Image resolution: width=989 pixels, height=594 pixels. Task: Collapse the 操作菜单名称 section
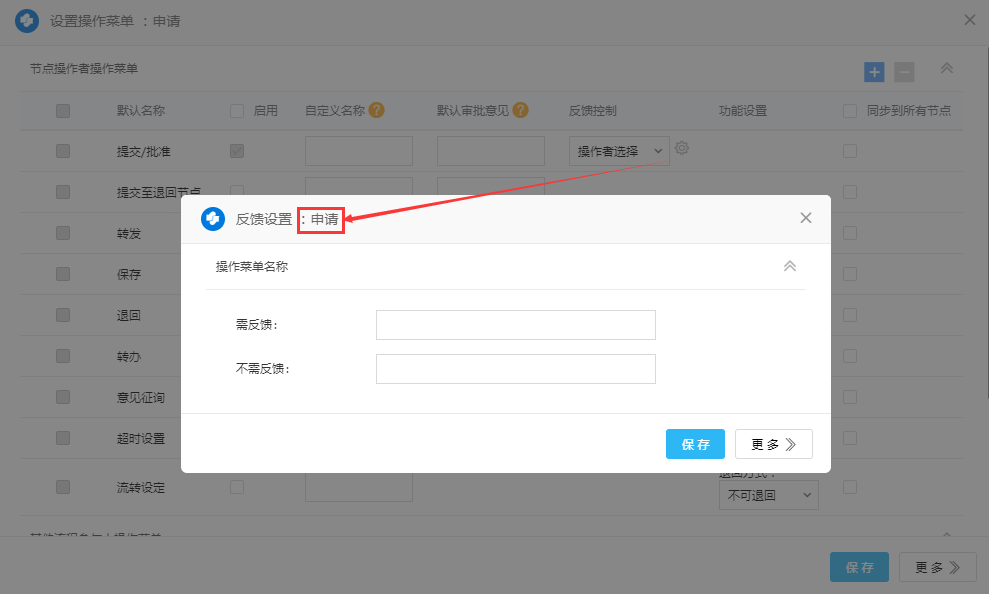789,266
